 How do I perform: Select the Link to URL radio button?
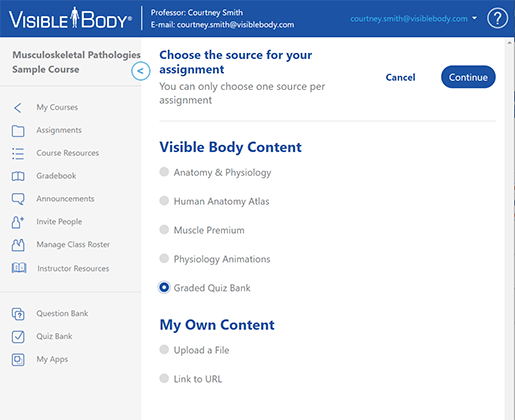(164, 378)
